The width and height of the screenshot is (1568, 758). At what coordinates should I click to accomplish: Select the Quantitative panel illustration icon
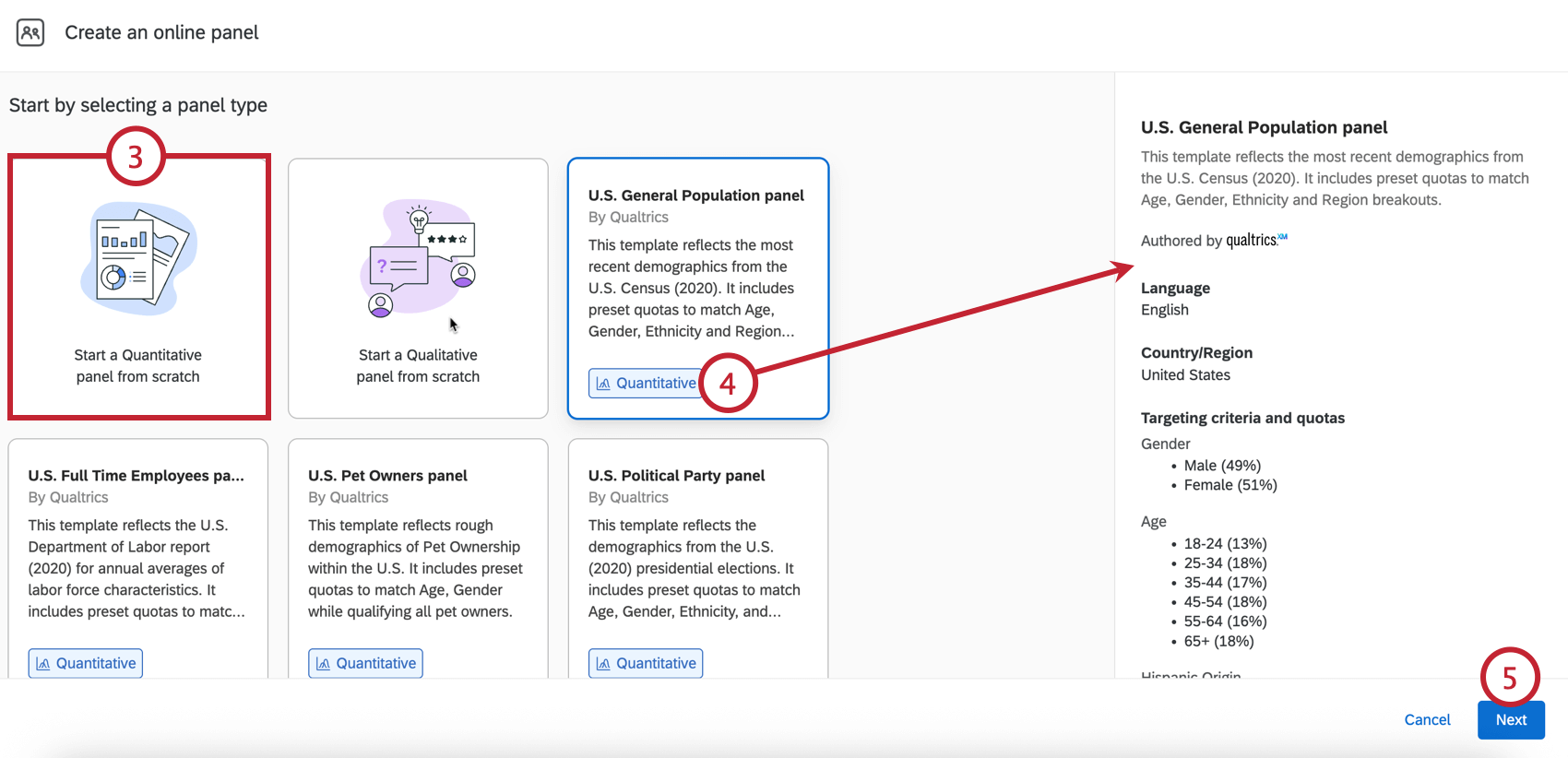tap(138, 259)
